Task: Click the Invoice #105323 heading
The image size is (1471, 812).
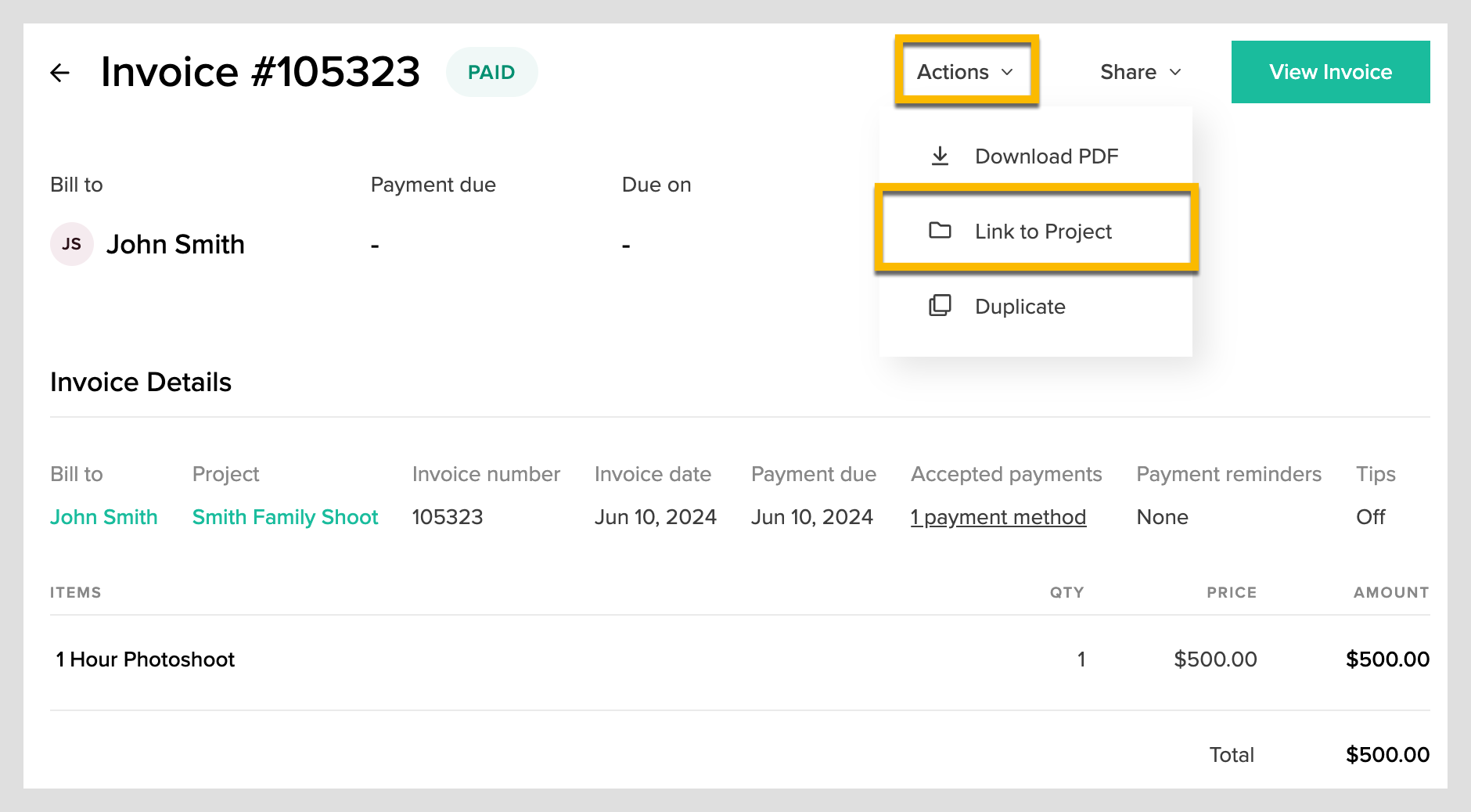Action: click(261, 72)
